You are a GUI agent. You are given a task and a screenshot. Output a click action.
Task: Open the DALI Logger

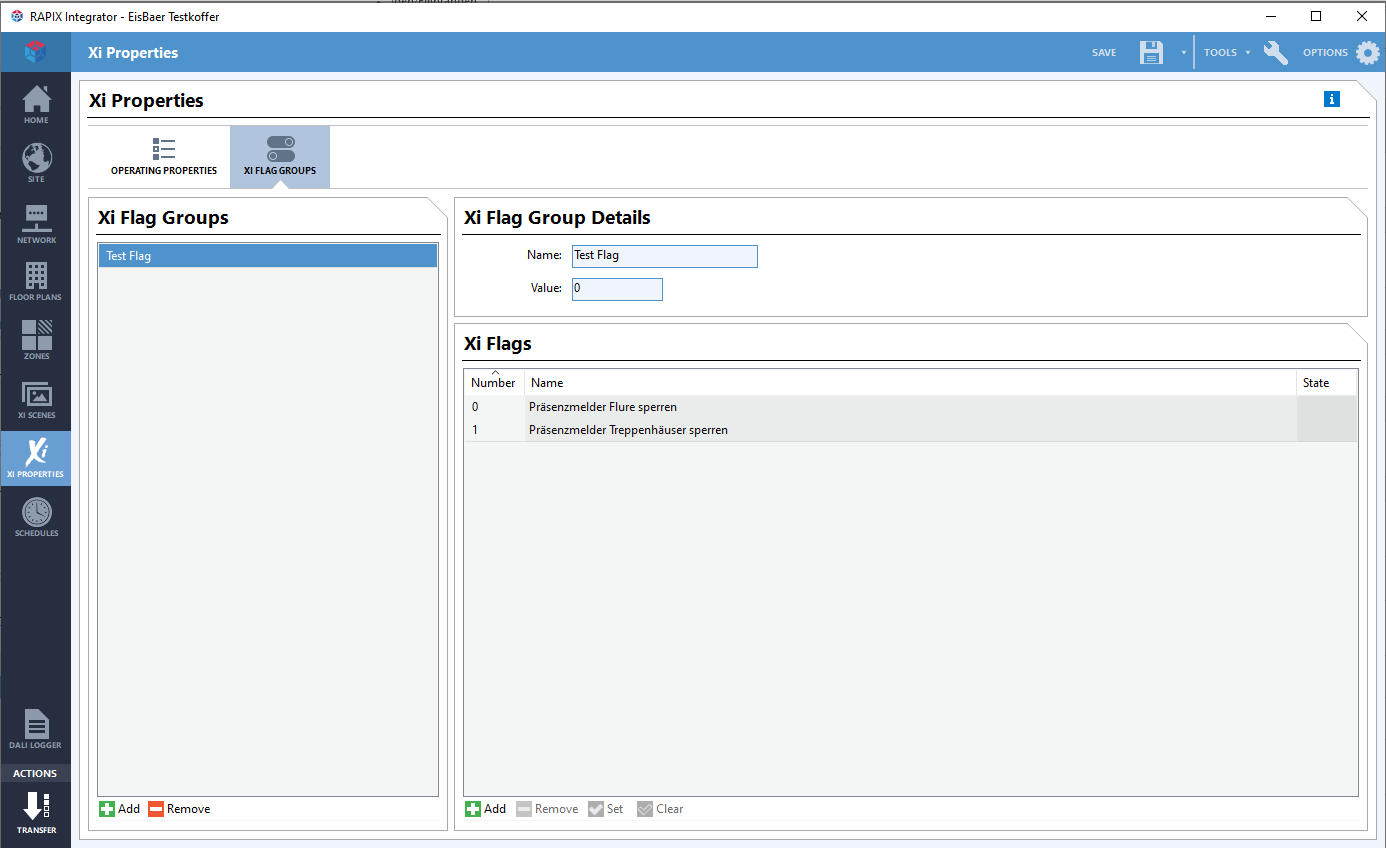[x=36, y=730]
